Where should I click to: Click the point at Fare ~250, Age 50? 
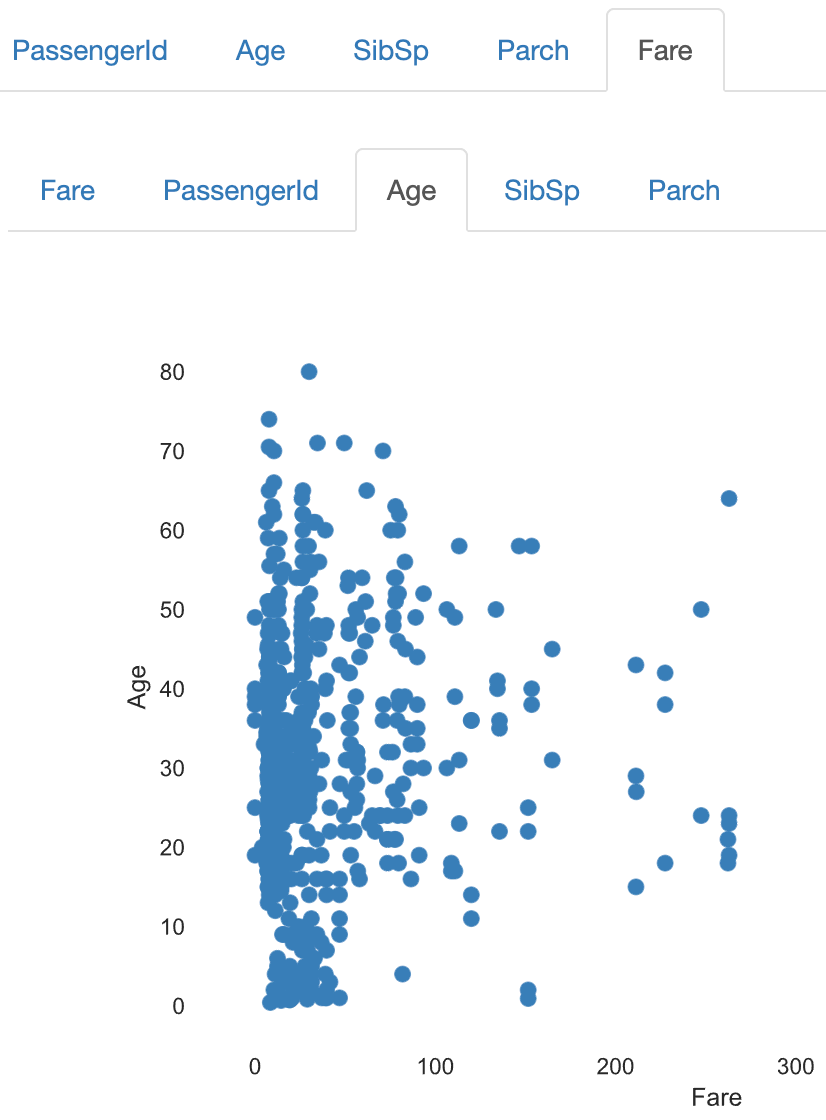tap(701, 609)
